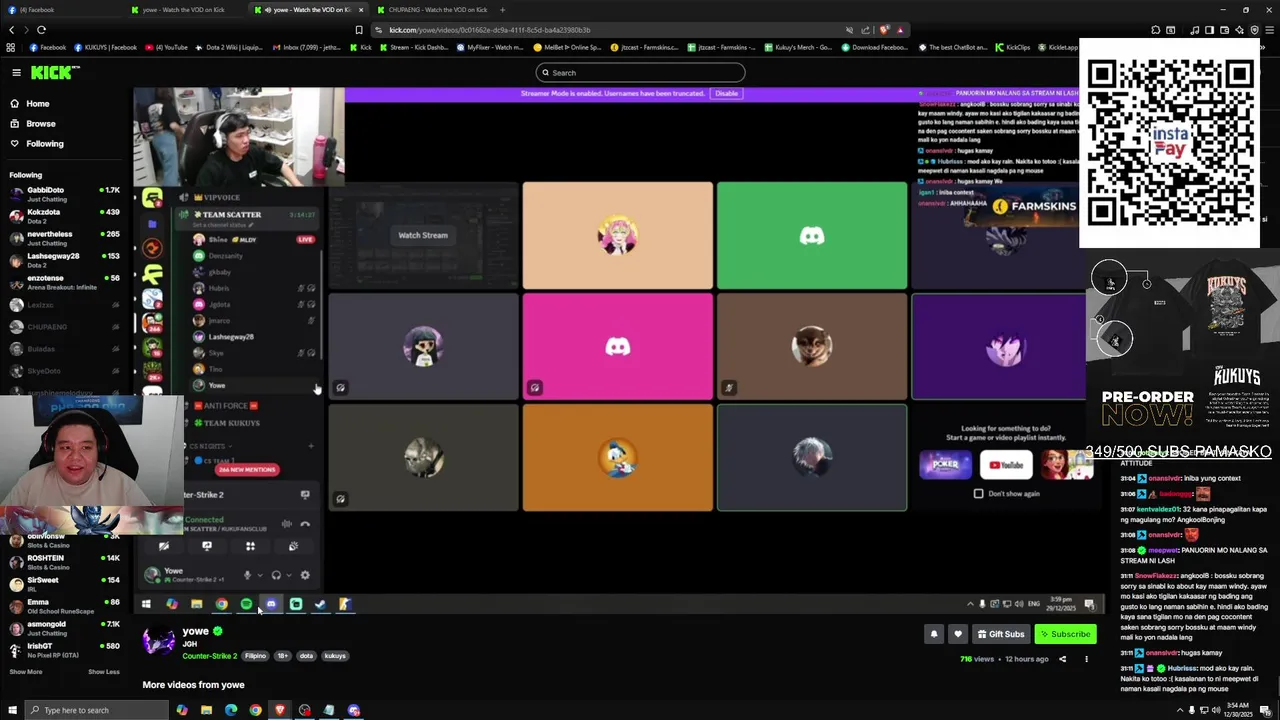Open browser extensions puzzle icon

click(x=1156, y=30)
